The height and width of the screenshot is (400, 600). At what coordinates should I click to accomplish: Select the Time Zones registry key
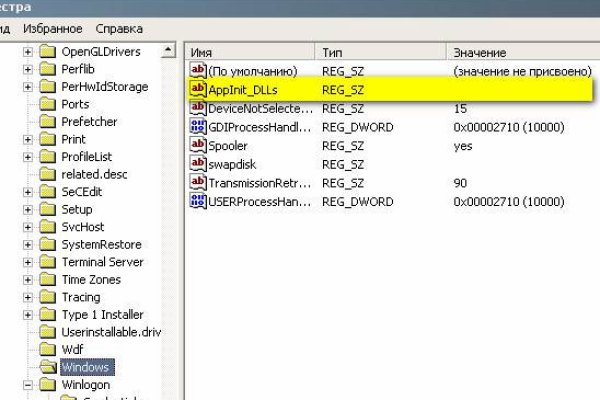pyautogui.click(x=90, y=279)
